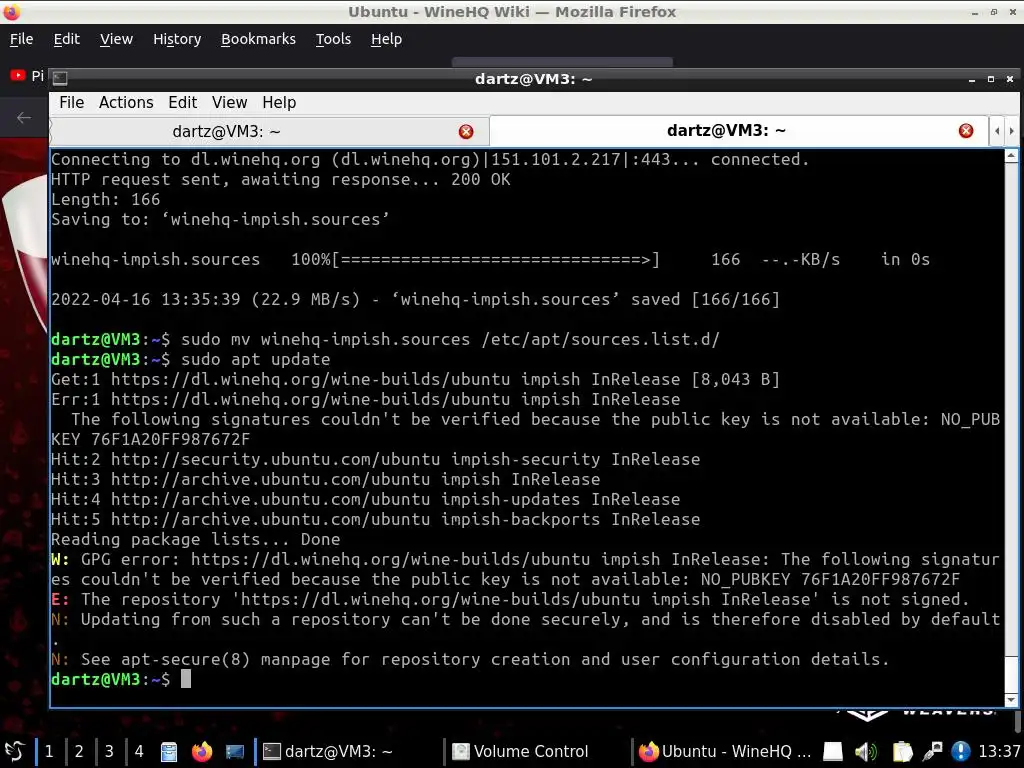Open the speaker volume tray icon
Screen dimensions: 1024x768
pyautogui.click(x=866, y=752)
